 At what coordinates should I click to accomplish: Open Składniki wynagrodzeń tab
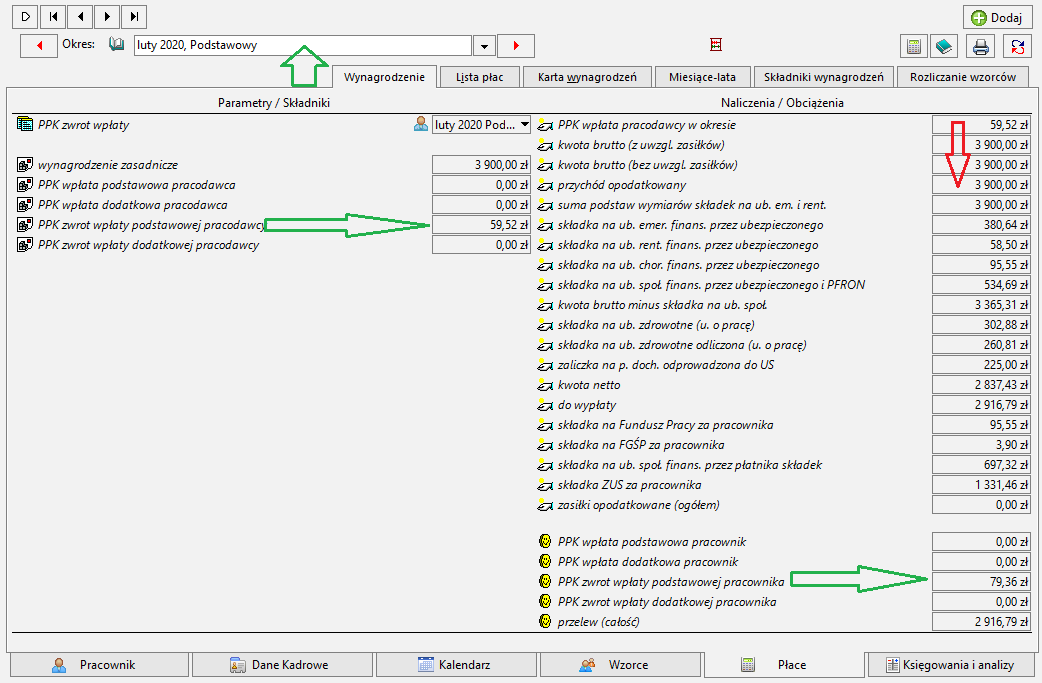[823, 77]
